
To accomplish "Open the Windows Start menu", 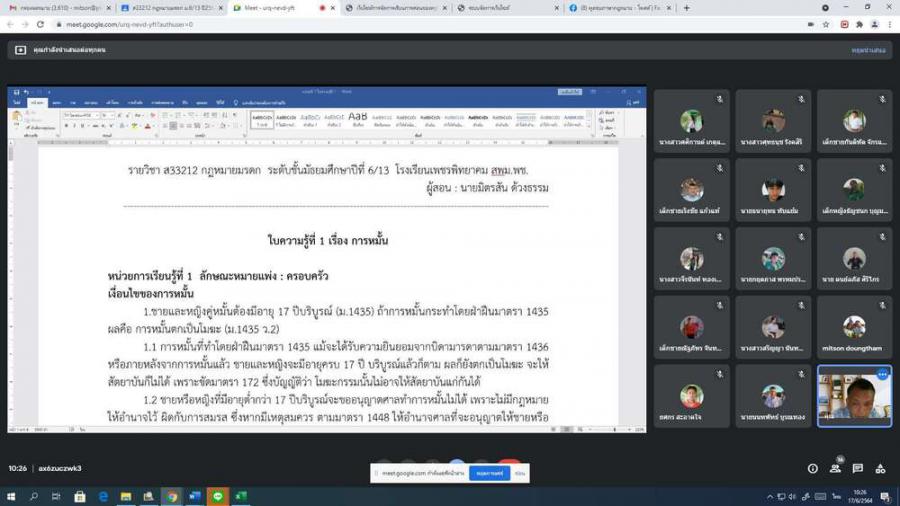I will pyautogui.click(x=11, y=496).
